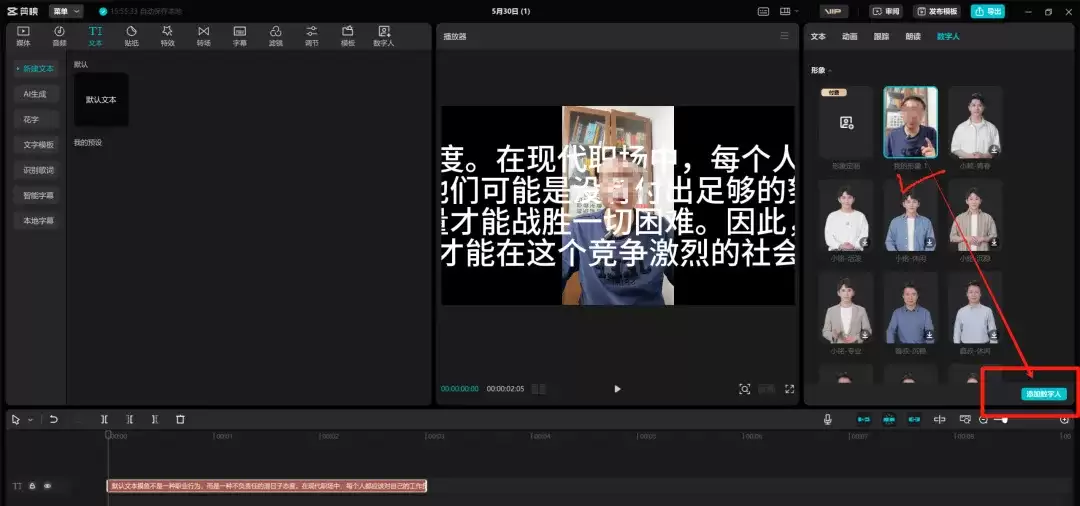Screen dimensions: 1080x506
Task: Open the player hamburger menu icon
Action: click(x=785, y=36)
